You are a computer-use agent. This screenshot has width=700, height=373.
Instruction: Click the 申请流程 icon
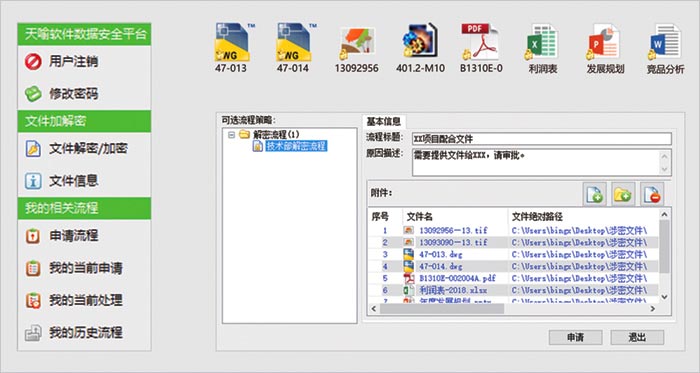click(33, 236)
